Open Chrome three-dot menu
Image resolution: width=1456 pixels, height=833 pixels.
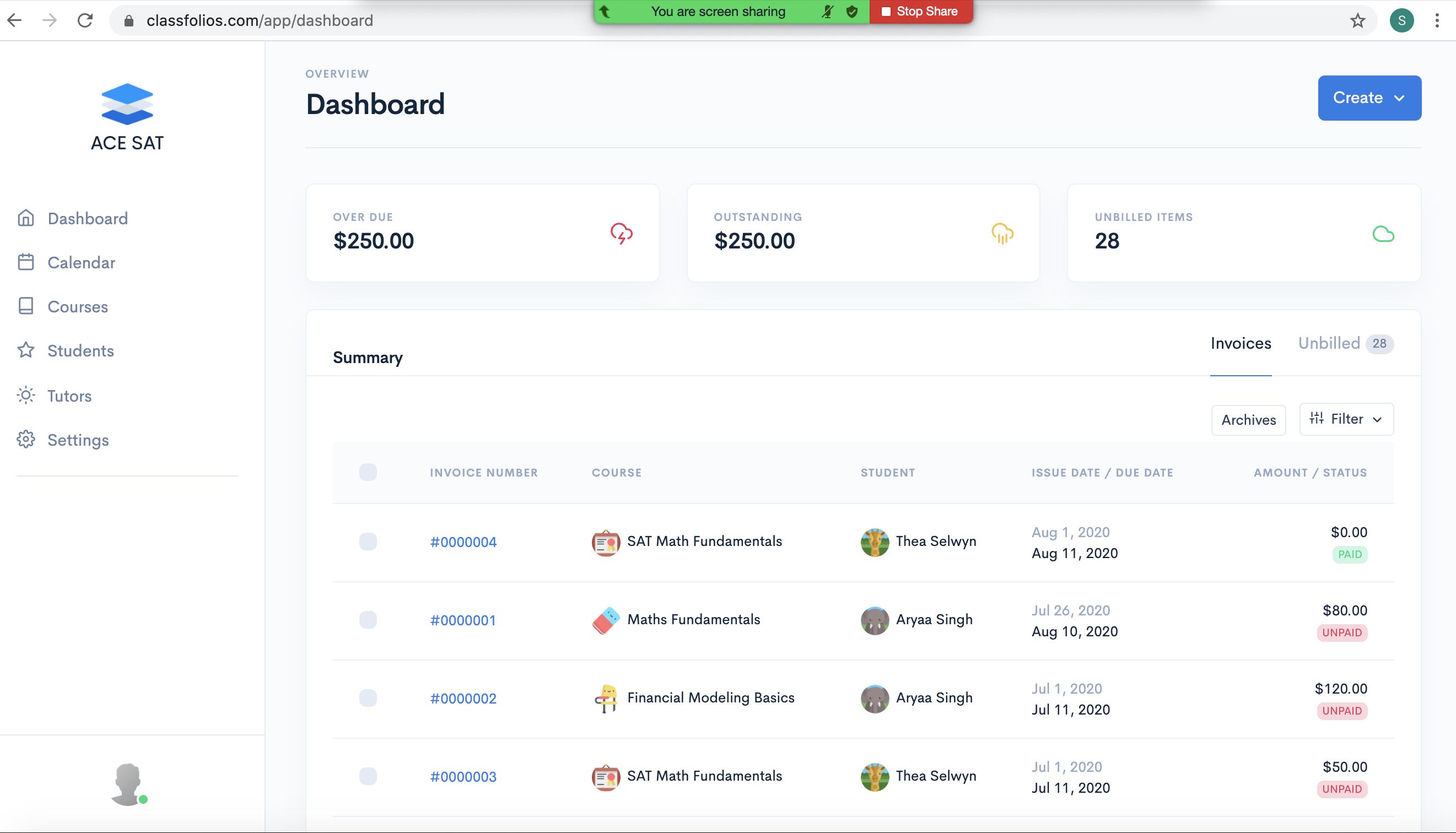(x=1437, y=20)
